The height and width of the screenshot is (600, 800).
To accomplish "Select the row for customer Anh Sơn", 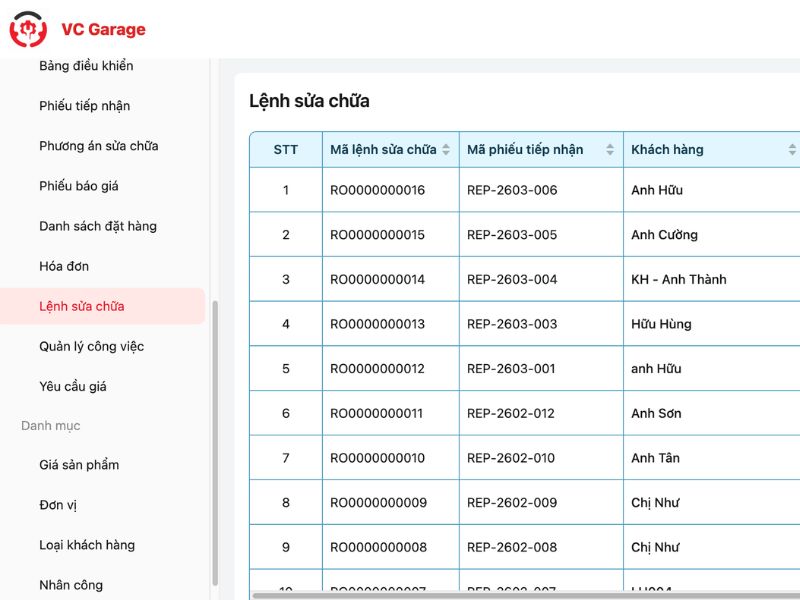I will pos(656,413).
